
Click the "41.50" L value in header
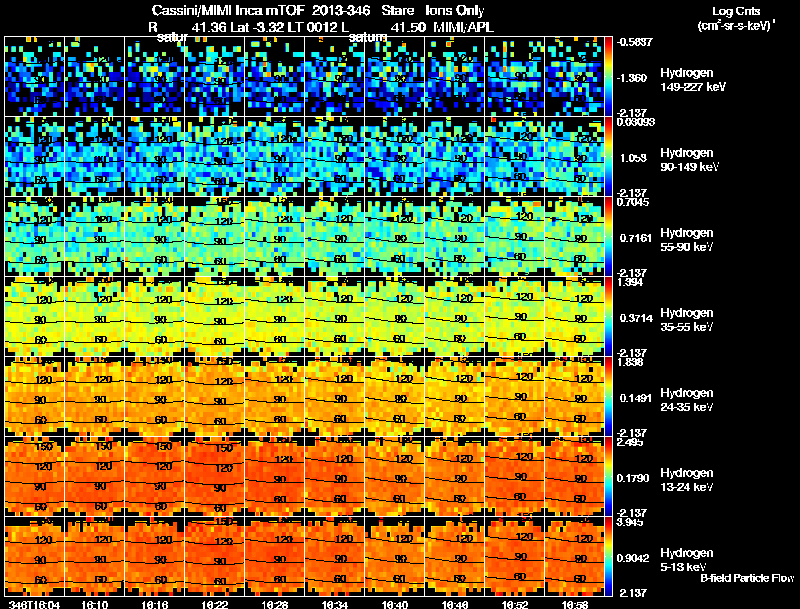pyautogui.click(x=408, y=28)
